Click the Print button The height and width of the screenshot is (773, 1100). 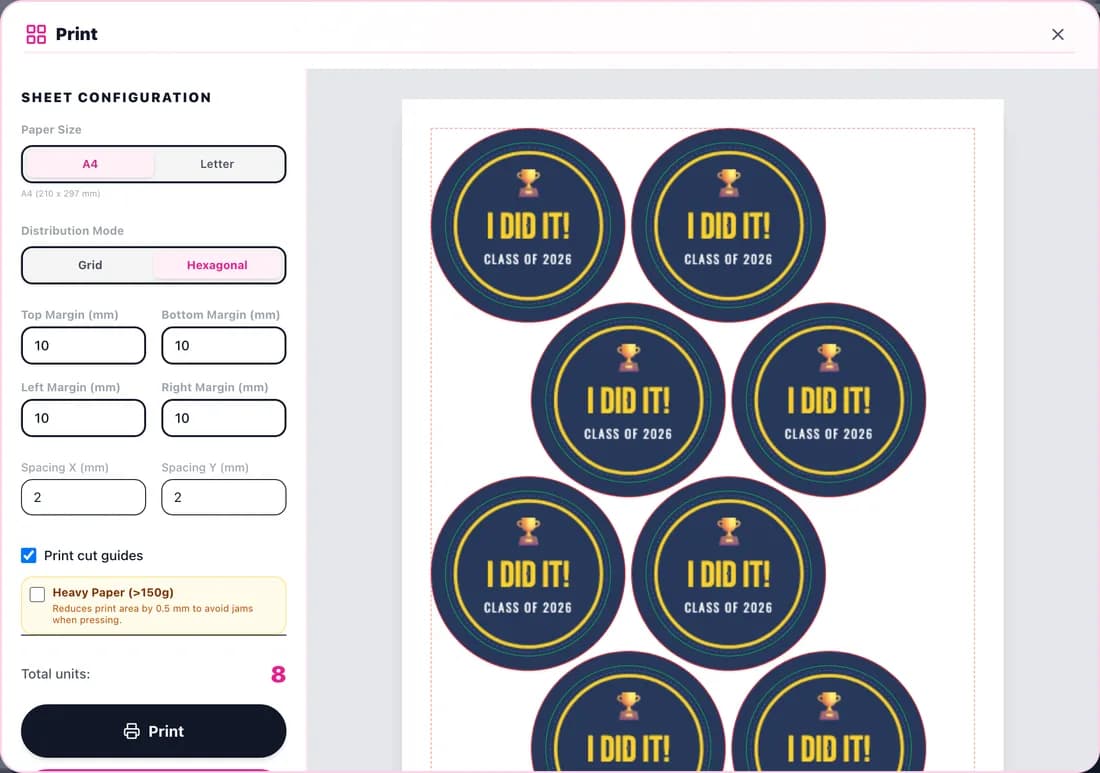tap(154, 731)
